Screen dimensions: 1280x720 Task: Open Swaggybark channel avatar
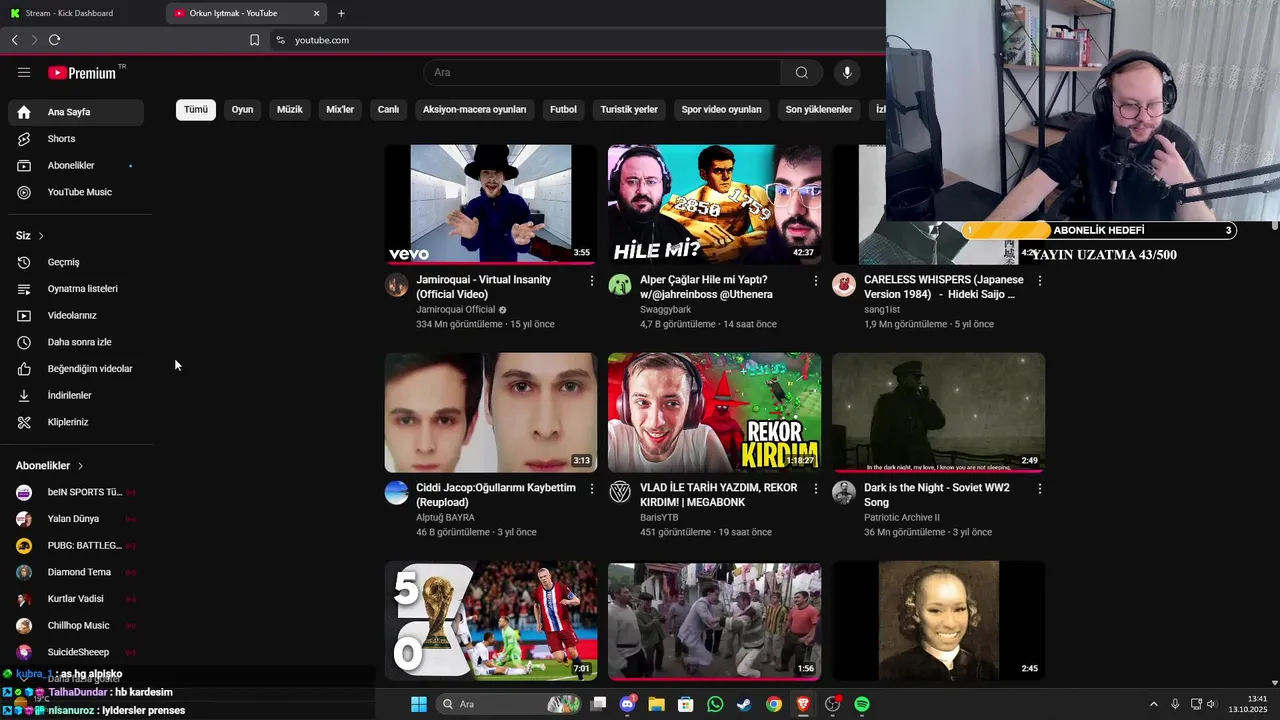(x=620, y=285)
